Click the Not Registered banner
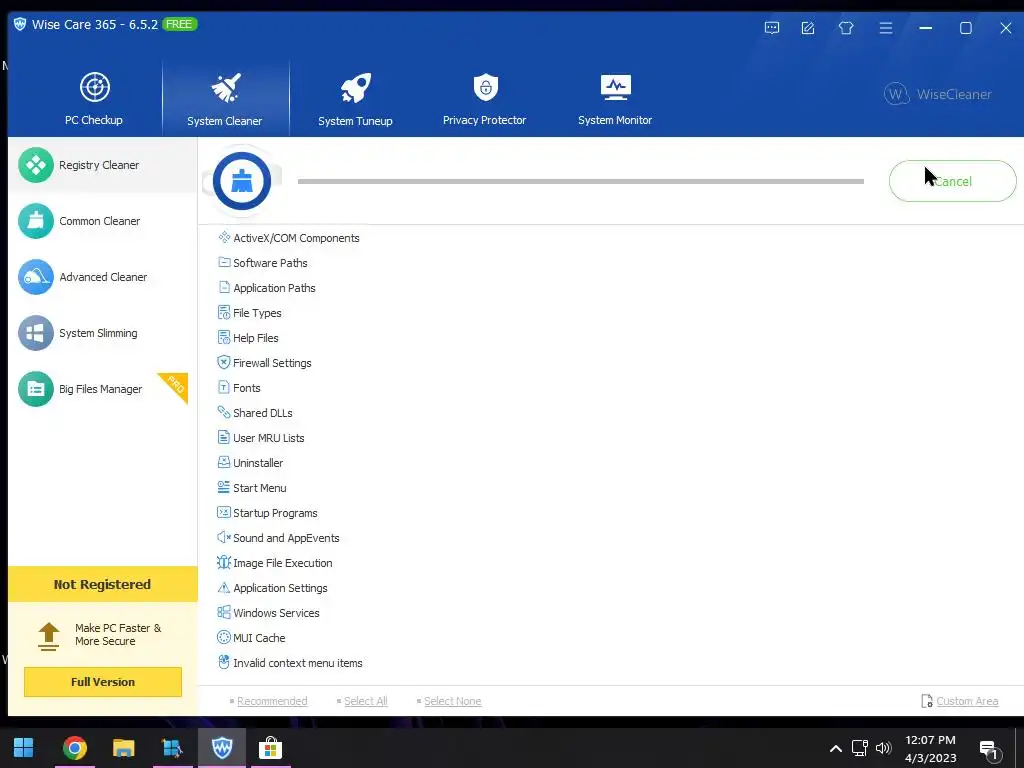Image resolution: width=1024 pixels, height=768 pixels. tap(103, 584)
